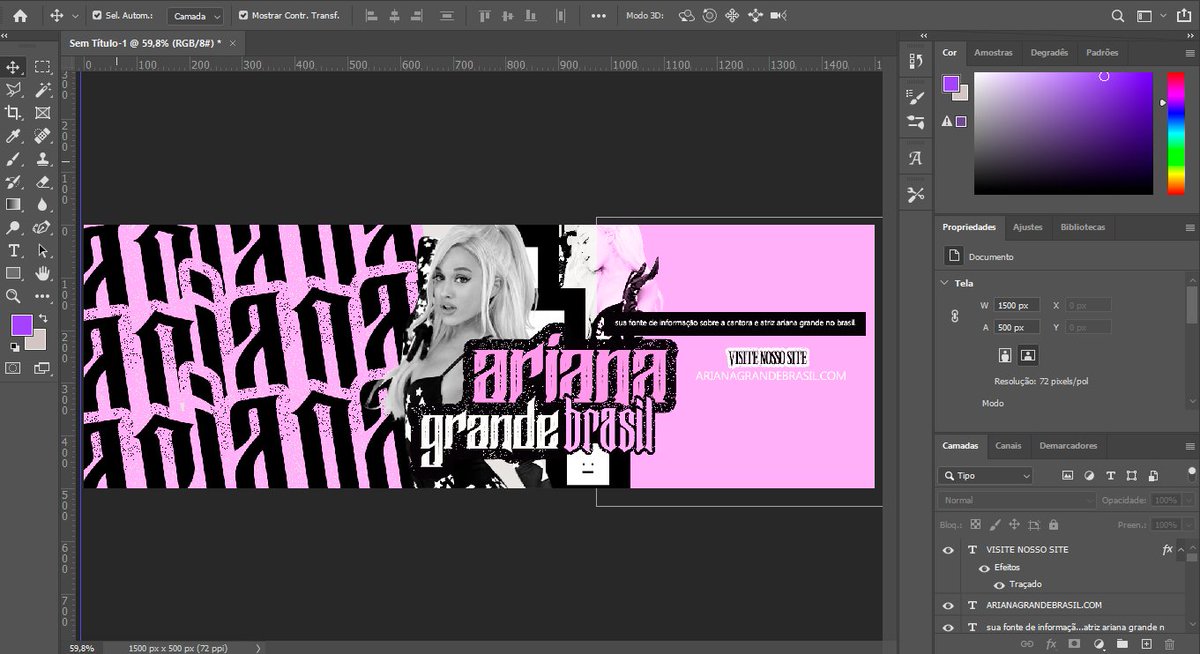Switch to the Ajustes tab
This screenshot has width=1200, height=654.
[x=1027, y=227]
